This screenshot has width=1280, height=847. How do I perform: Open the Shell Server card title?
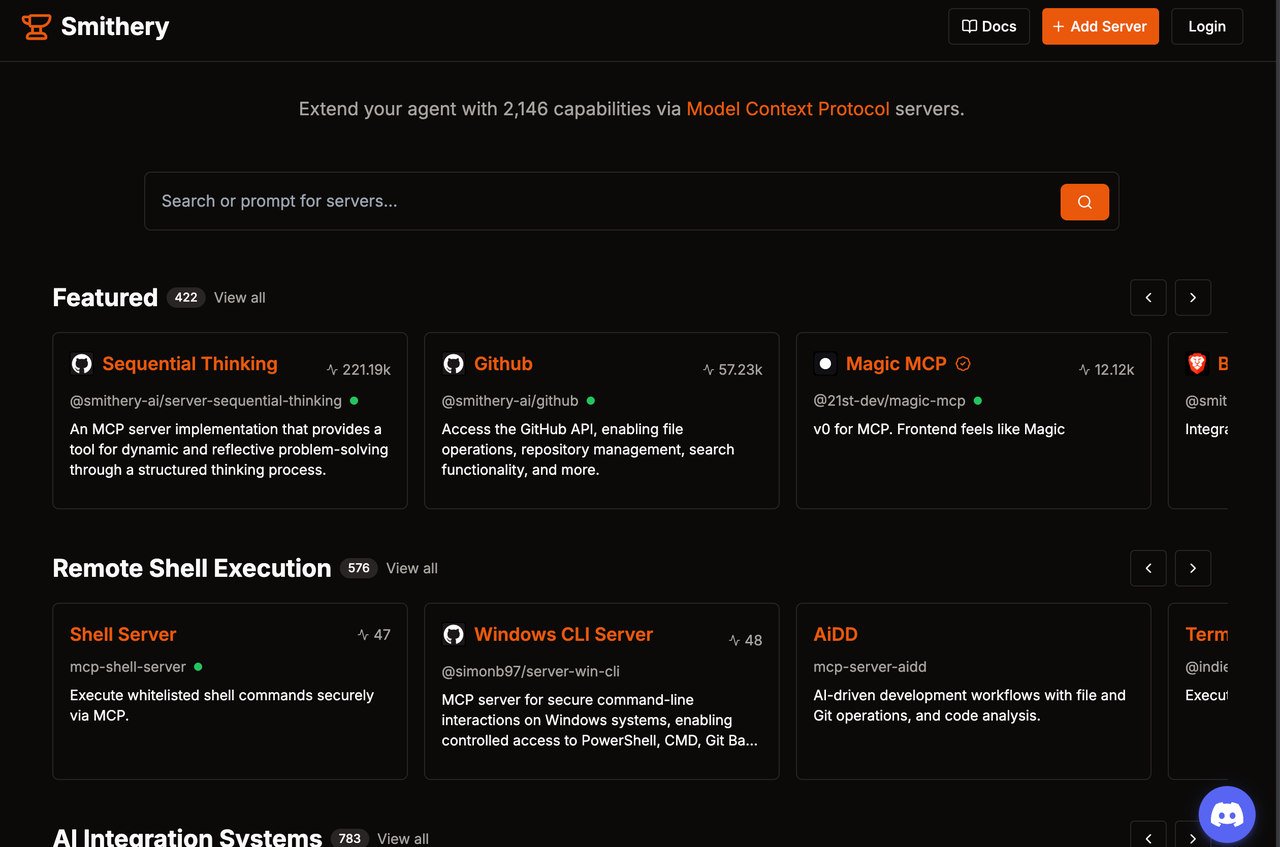pos(123,634)
